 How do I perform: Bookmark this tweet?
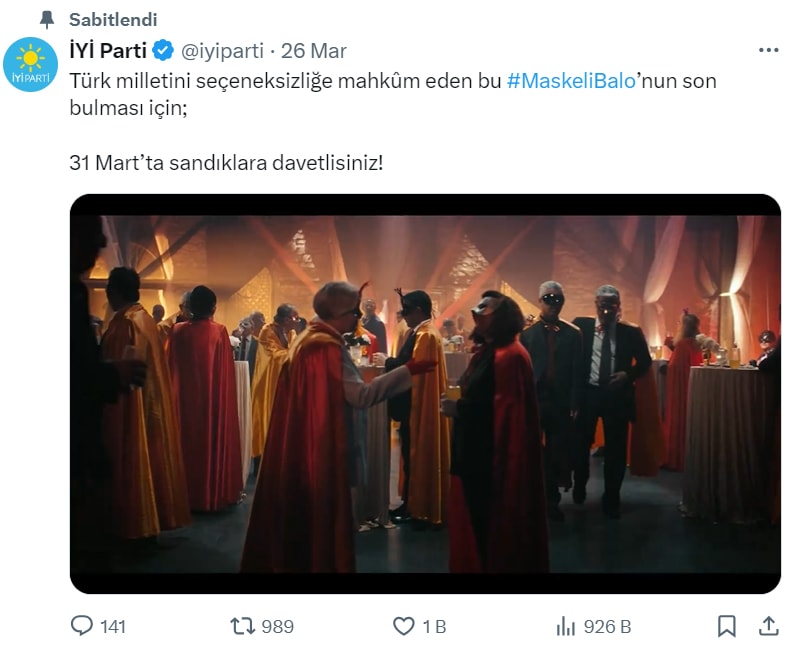[x=726, y=626]
